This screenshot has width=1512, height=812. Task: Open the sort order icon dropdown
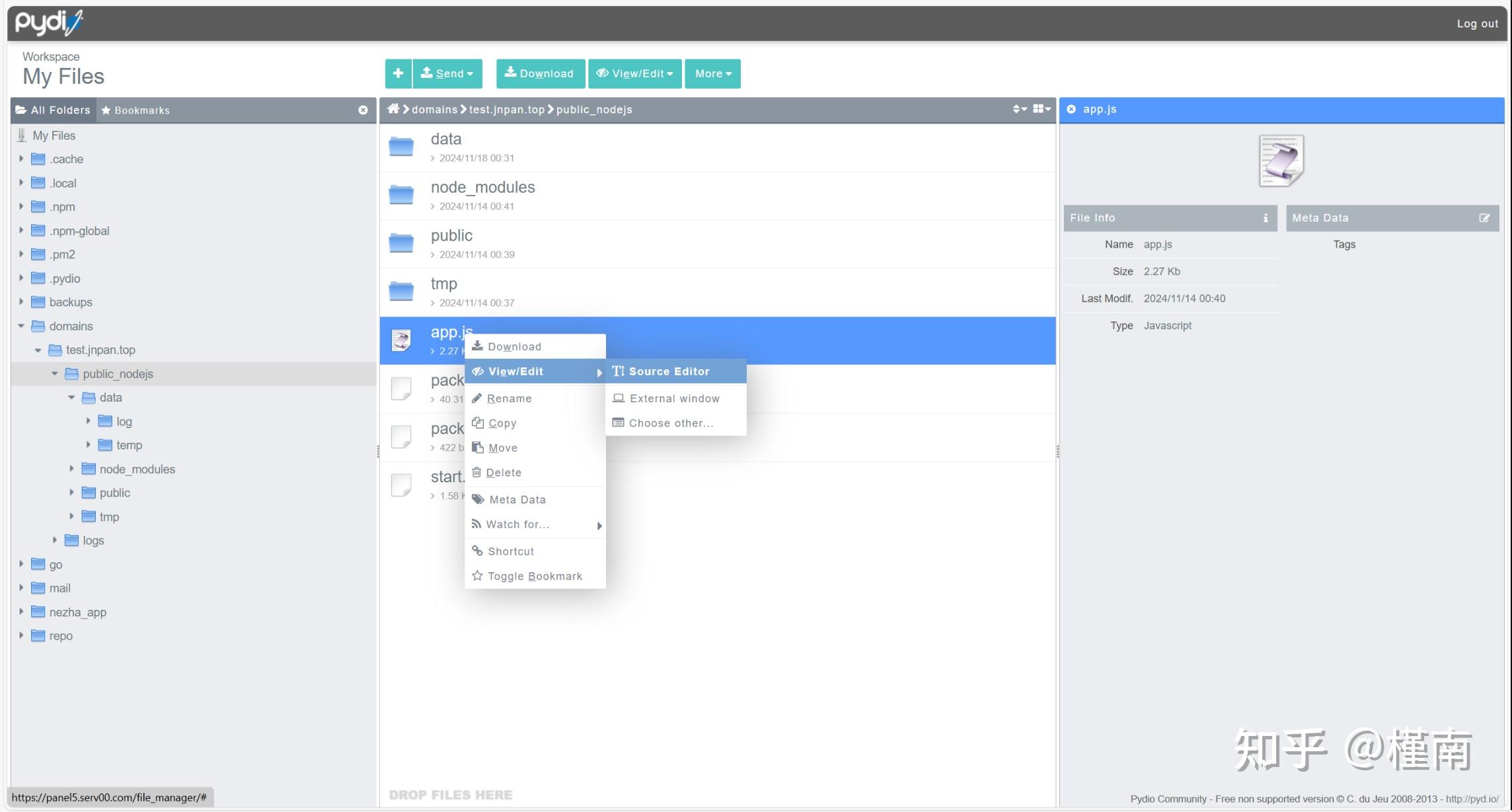[x=1019, y=109]
